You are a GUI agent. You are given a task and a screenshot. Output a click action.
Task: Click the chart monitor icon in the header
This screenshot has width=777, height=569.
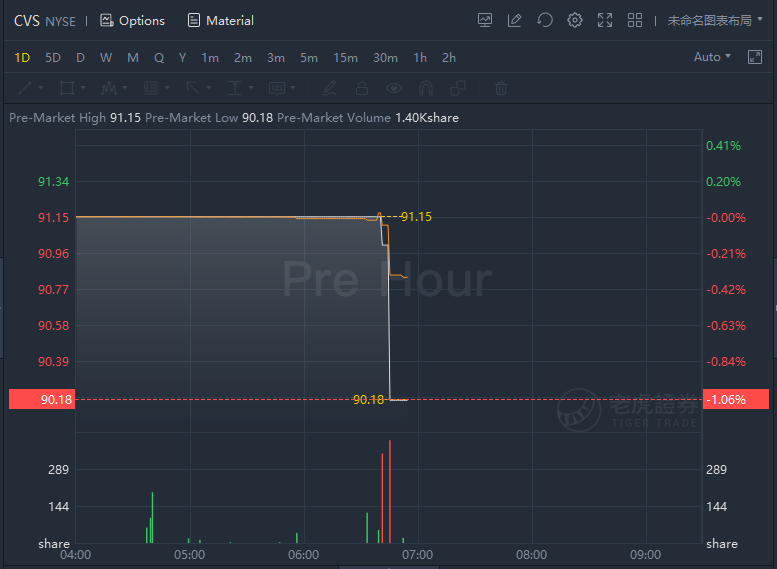(485, 20)
